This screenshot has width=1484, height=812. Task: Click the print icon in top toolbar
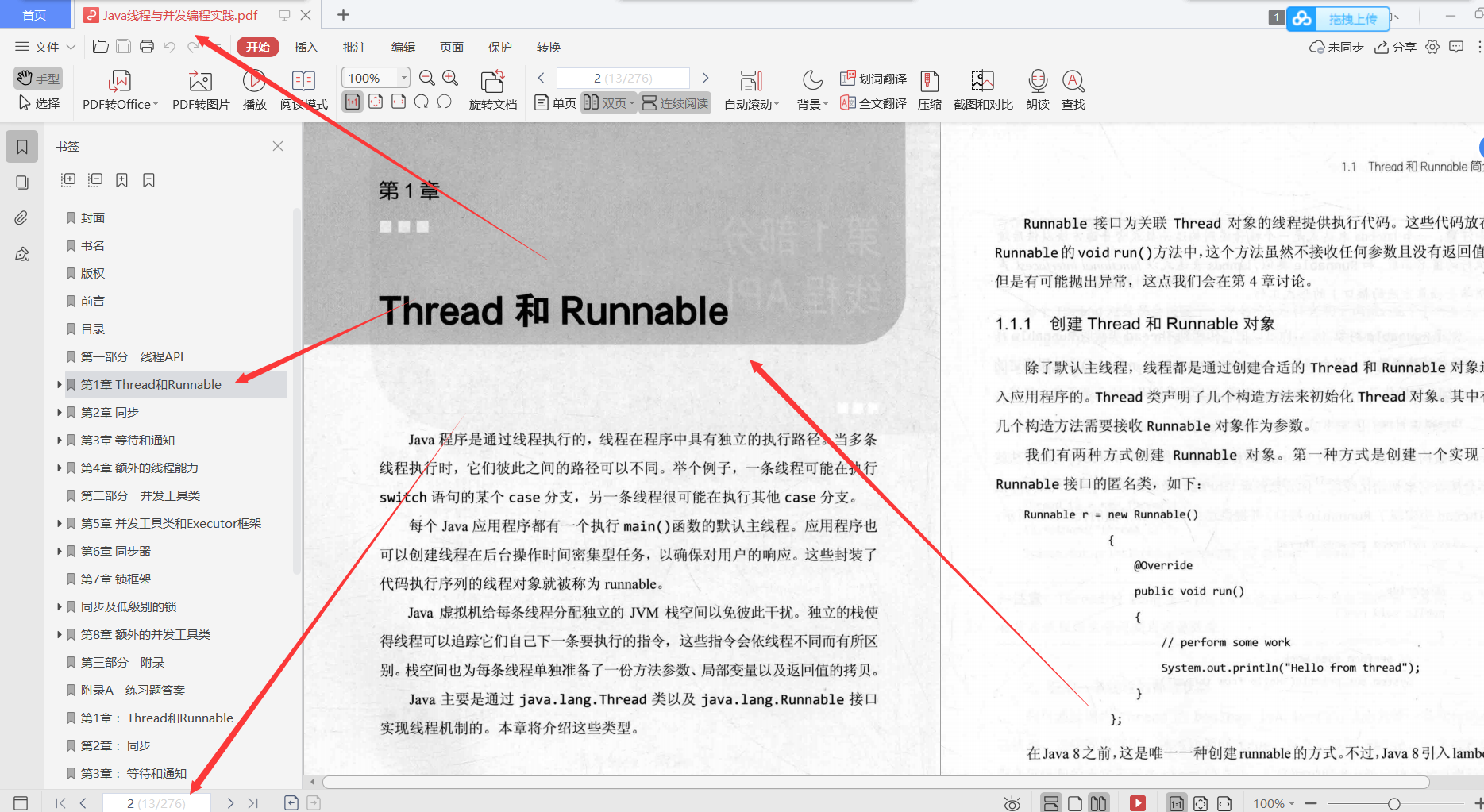pos(147,47)
